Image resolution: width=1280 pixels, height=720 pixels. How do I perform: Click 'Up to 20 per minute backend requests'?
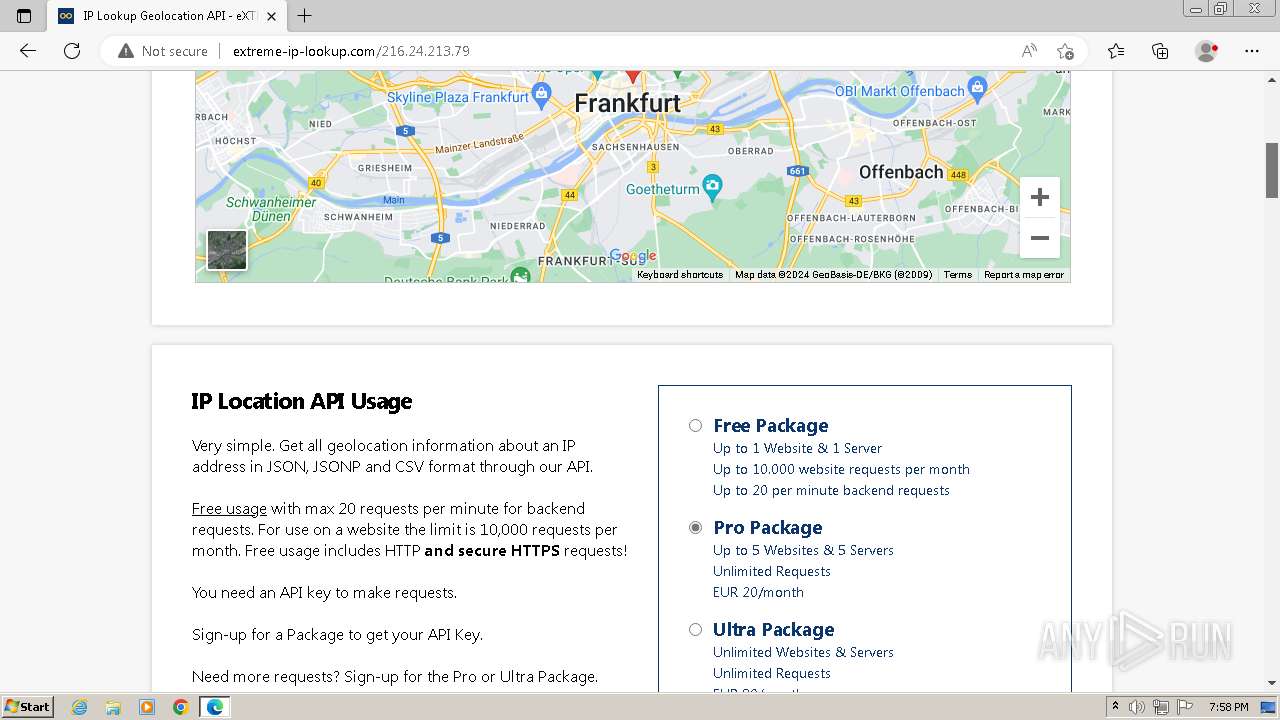831,490
